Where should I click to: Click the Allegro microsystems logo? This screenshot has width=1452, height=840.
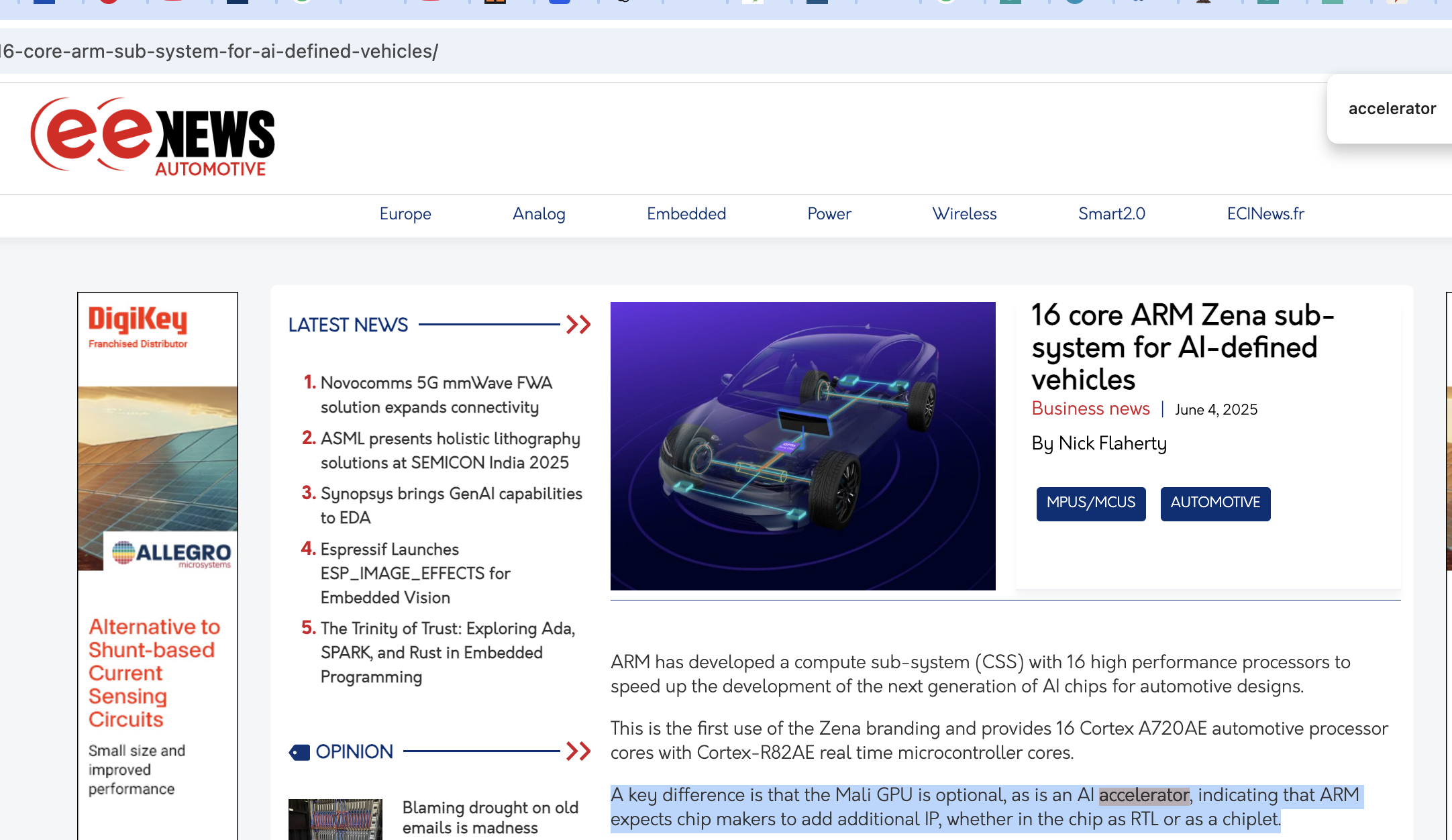[x=172, y=554]
